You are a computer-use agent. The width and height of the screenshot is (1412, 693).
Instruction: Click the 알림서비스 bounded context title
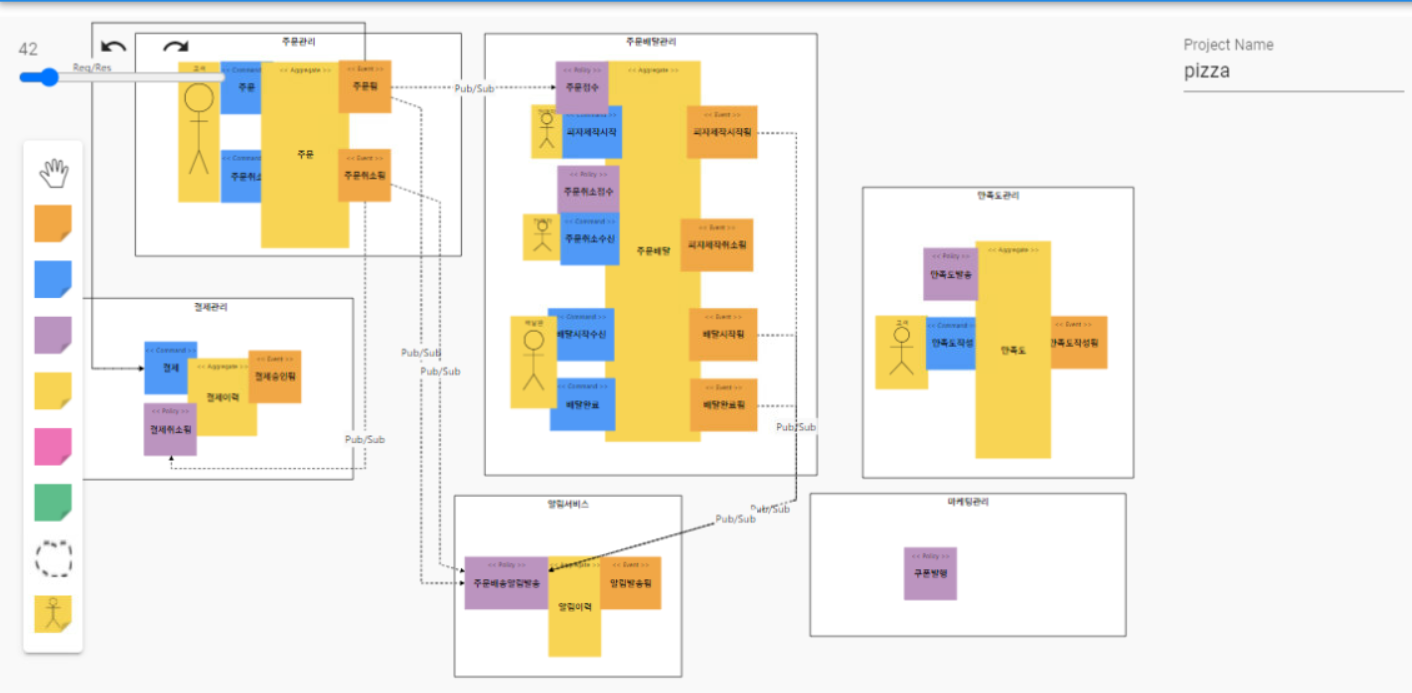tap(568, 505)
